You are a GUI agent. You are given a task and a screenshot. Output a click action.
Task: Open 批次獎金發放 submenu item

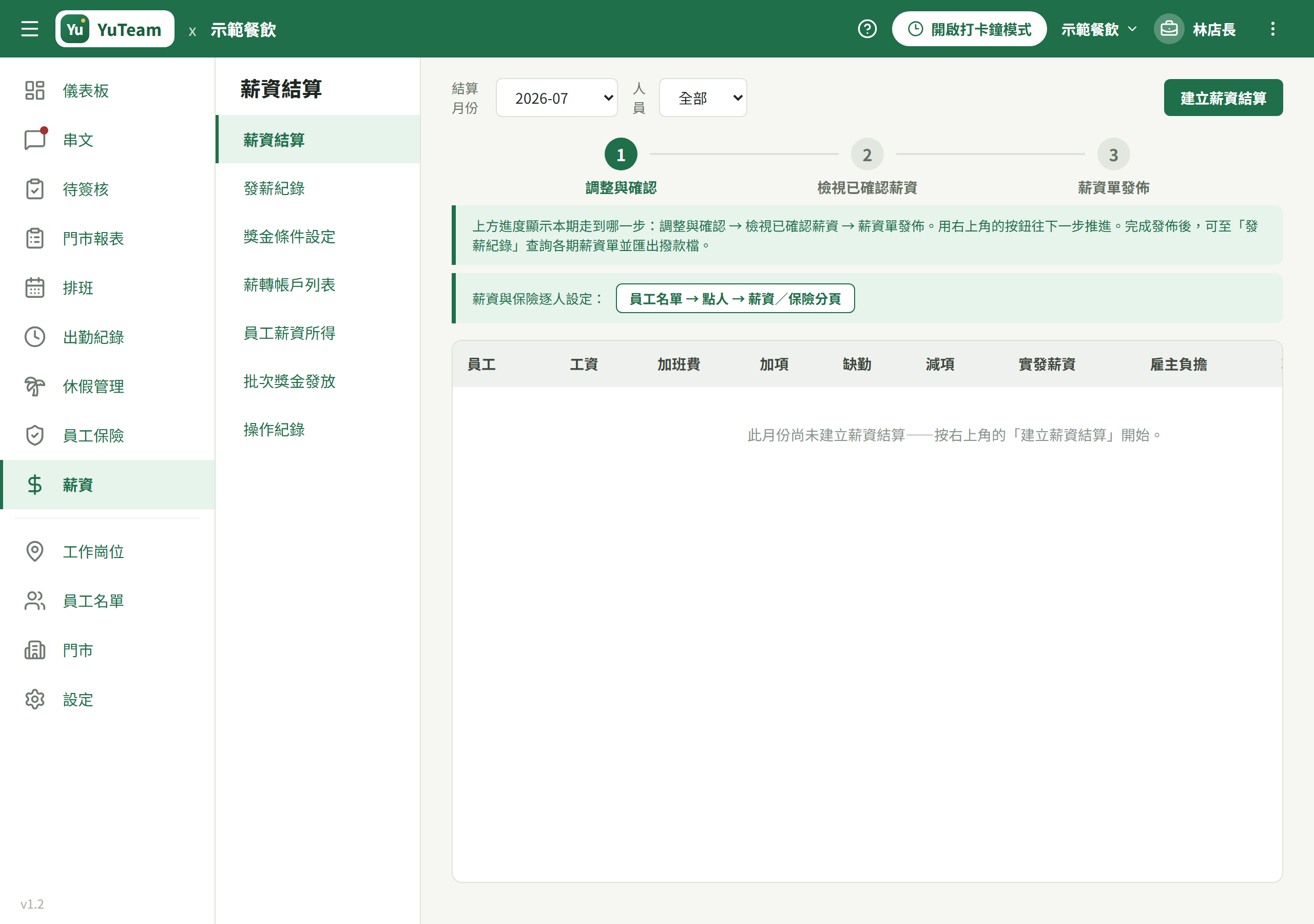point(318,381)
